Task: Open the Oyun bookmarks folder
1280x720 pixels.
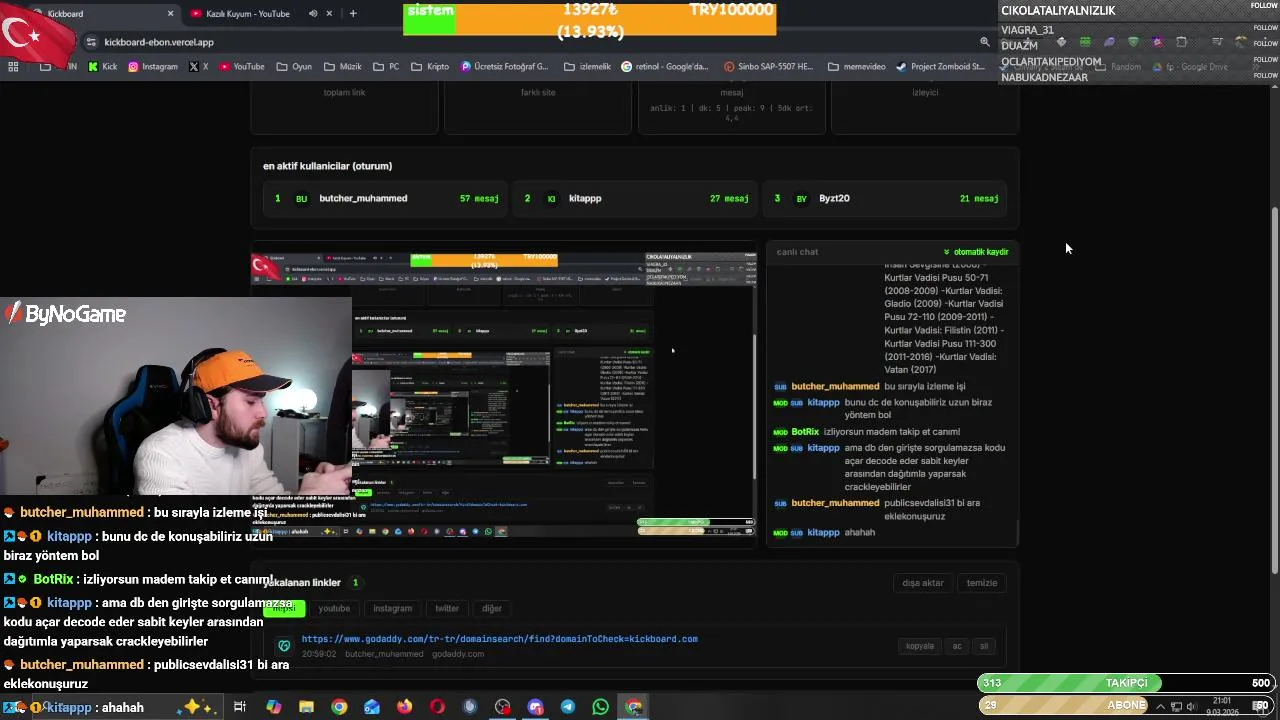Action: (293, 67)
